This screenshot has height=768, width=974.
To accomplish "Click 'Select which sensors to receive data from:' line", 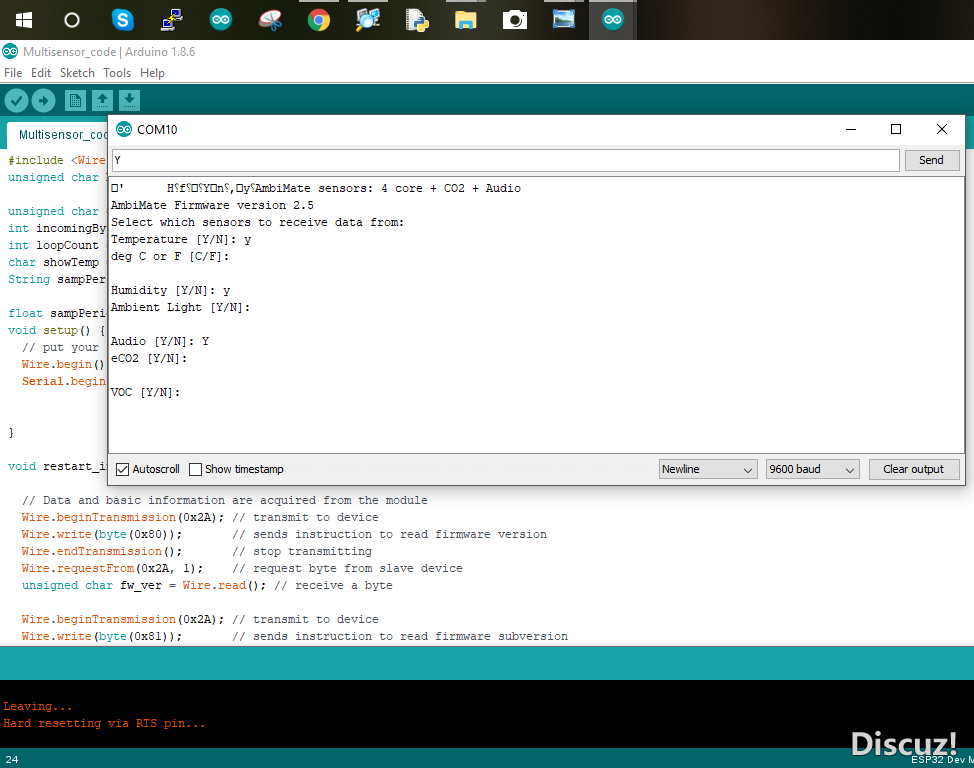I will click(x=258, y=222).
